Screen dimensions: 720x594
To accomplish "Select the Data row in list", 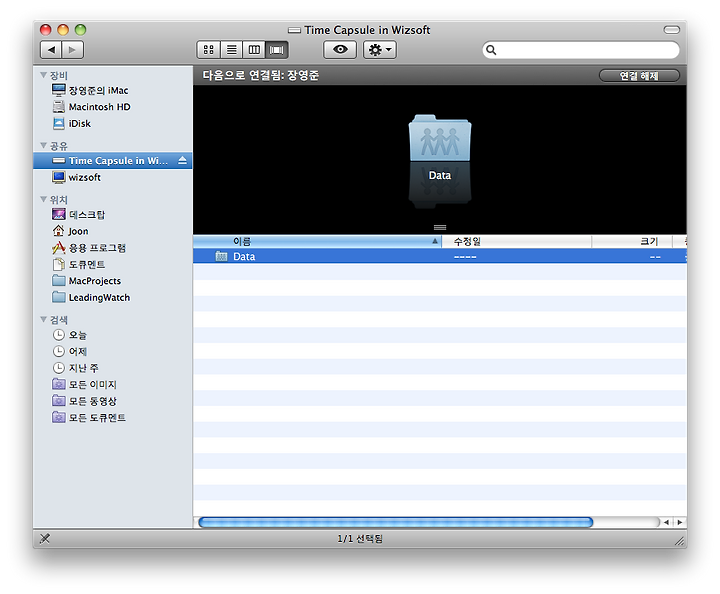I will pos(440,257).
